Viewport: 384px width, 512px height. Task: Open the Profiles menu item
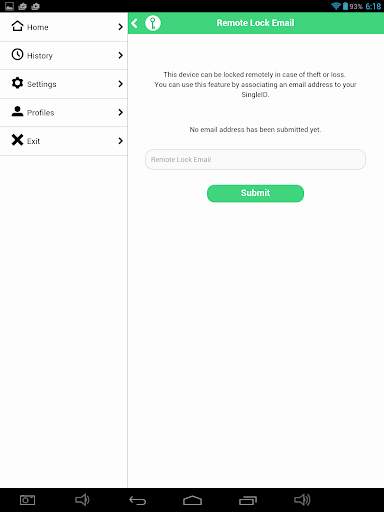[x=64, y=113]
